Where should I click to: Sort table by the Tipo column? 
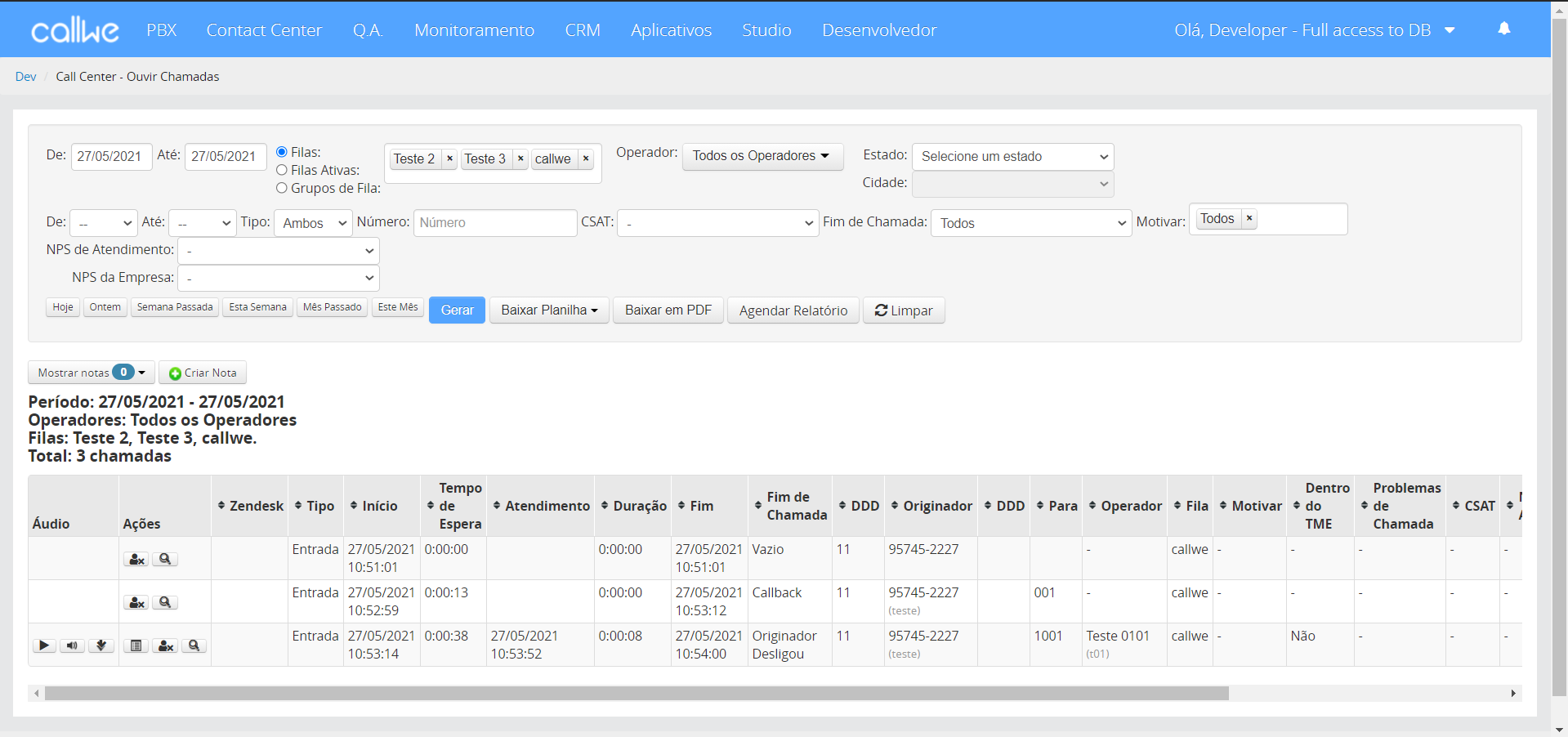(315, 506)
